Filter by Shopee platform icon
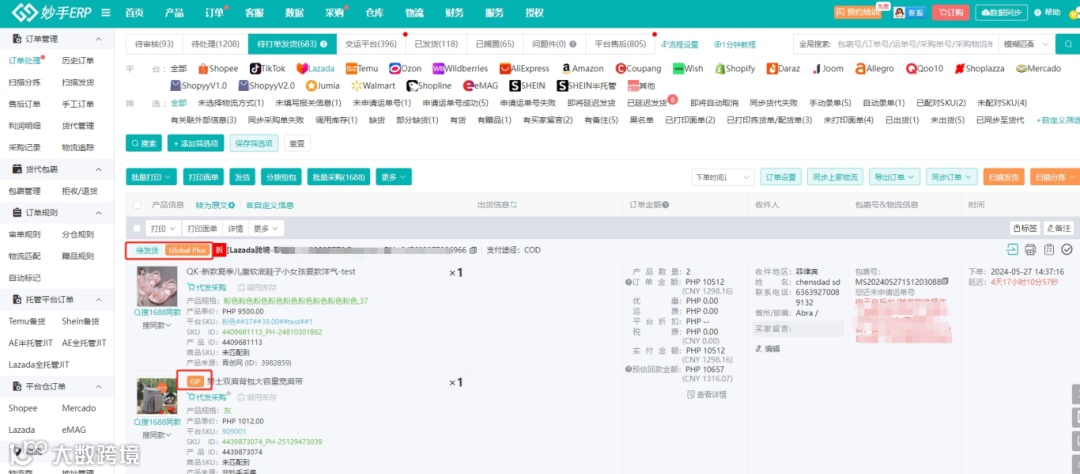Image resolution: width=1080 pixels, height=474 pixels. click(218, 68)
